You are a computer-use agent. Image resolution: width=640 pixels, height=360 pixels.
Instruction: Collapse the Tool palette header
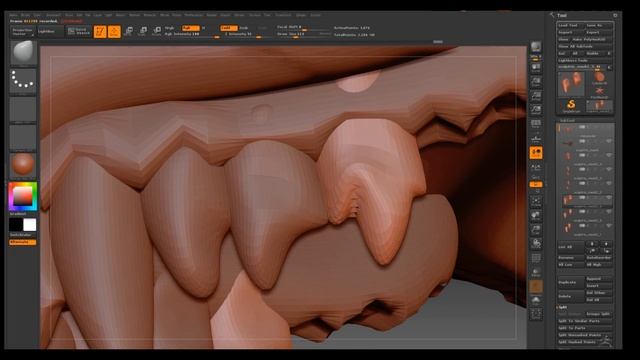(562, 15)
